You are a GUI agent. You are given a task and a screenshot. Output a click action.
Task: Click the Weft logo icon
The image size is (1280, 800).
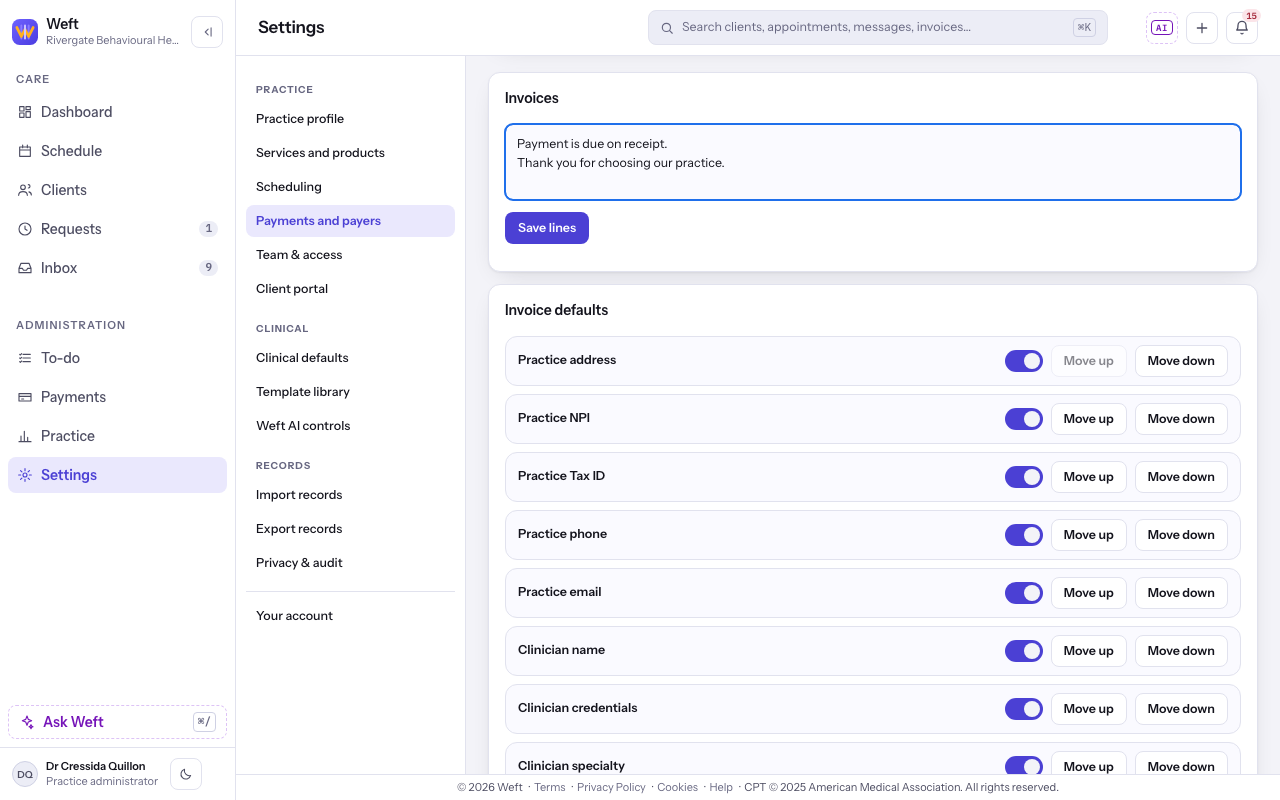[25, 32]
